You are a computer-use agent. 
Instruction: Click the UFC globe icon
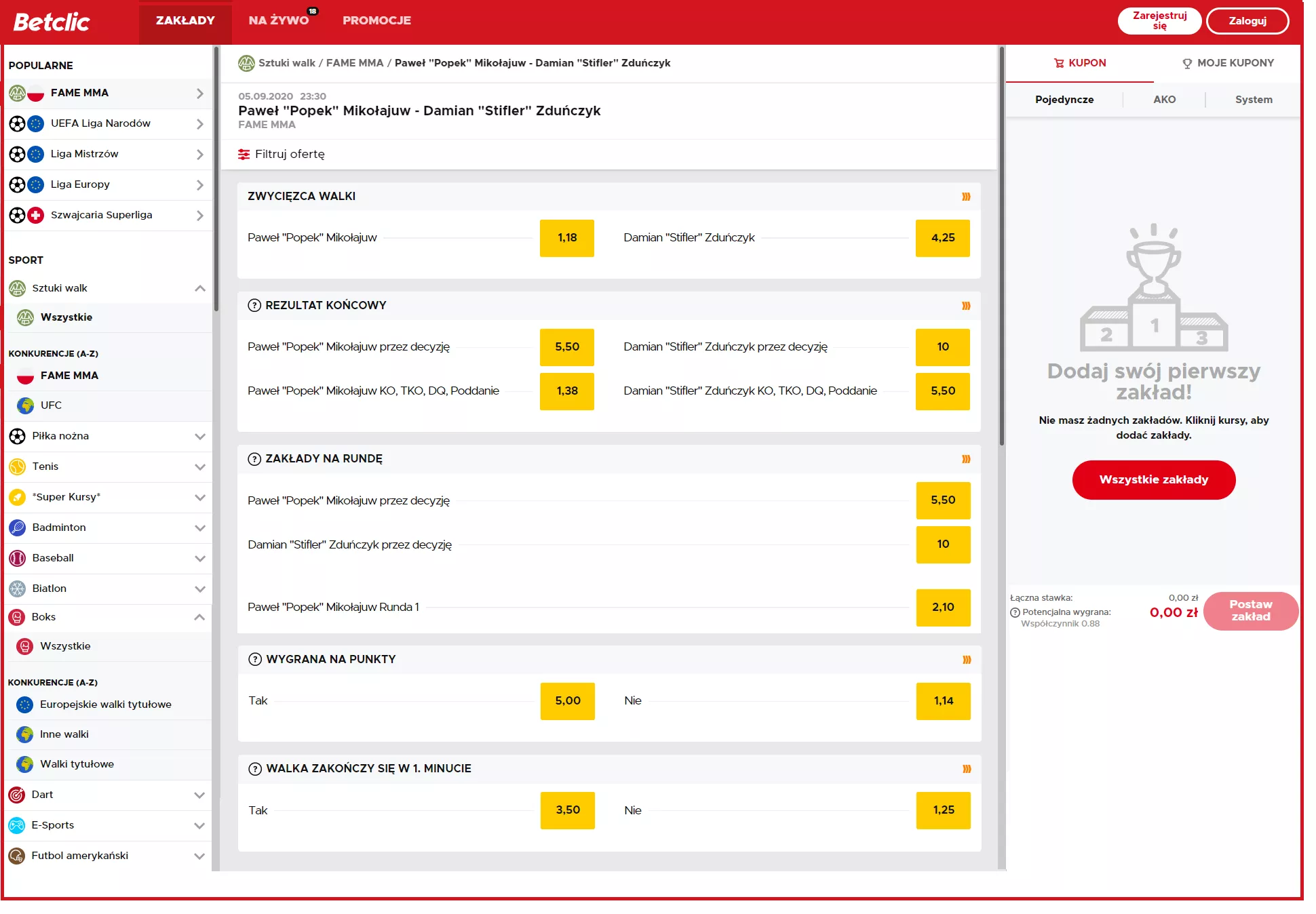tap(25, 405)
